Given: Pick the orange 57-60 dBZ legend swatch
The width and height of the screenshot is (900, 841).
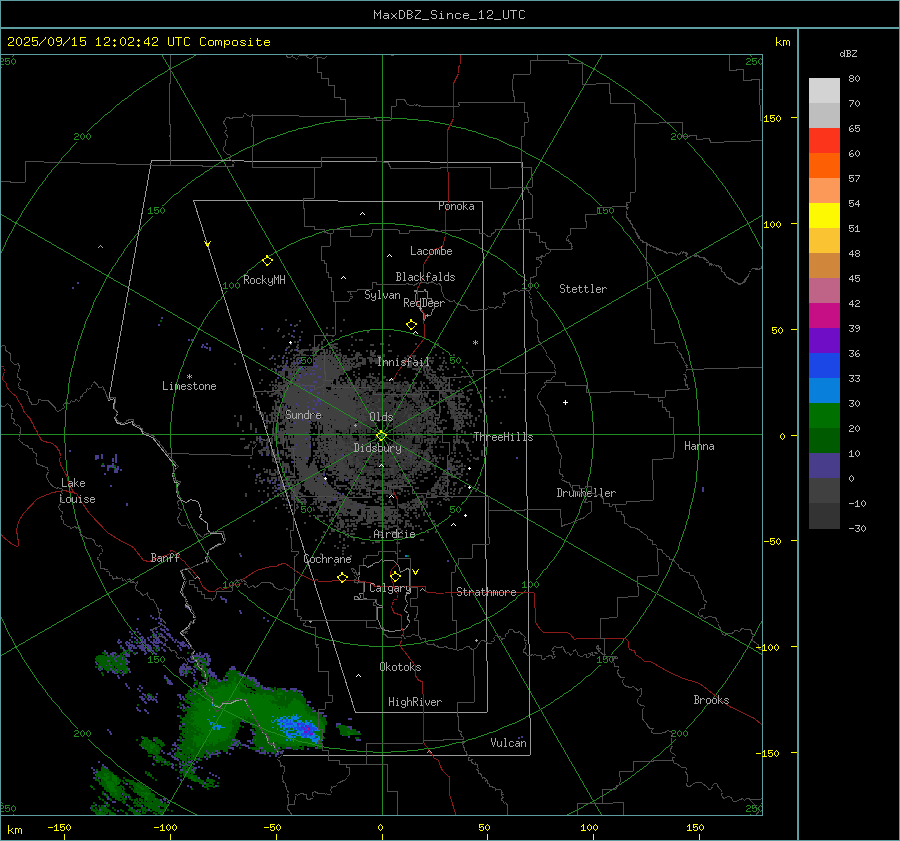Looking at the screenshot, I should (x=824, y=165).
